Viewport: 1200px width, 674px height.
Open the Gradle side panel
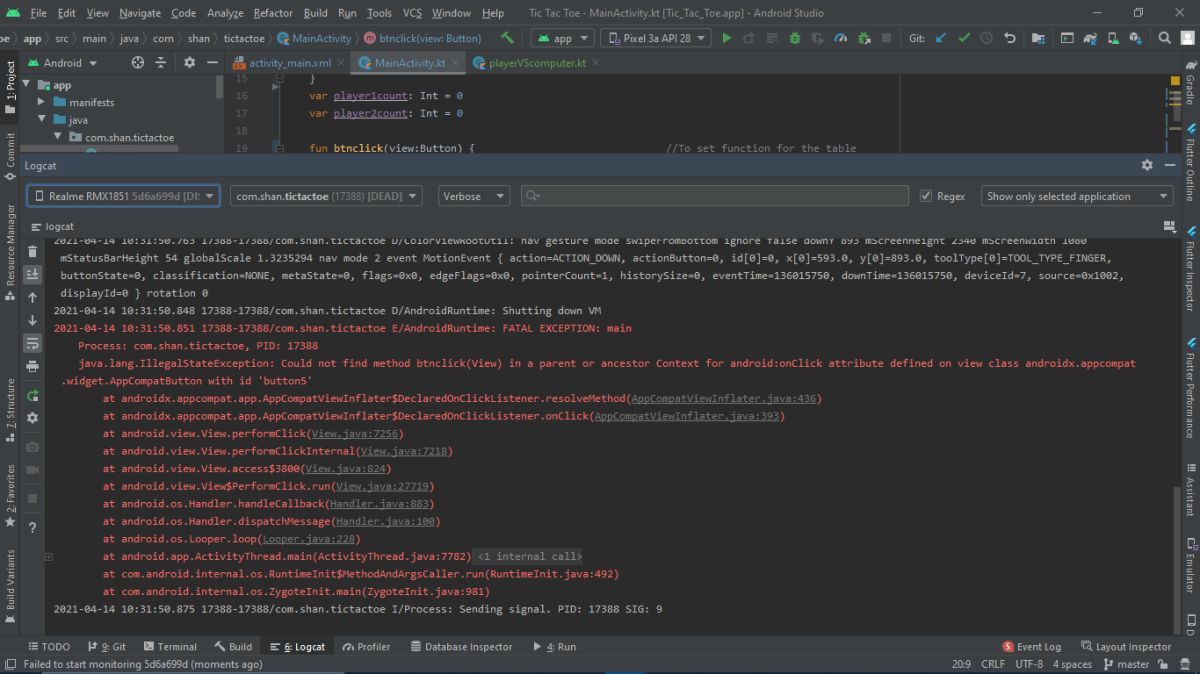pyautogui.click(x=1190, y=84)
